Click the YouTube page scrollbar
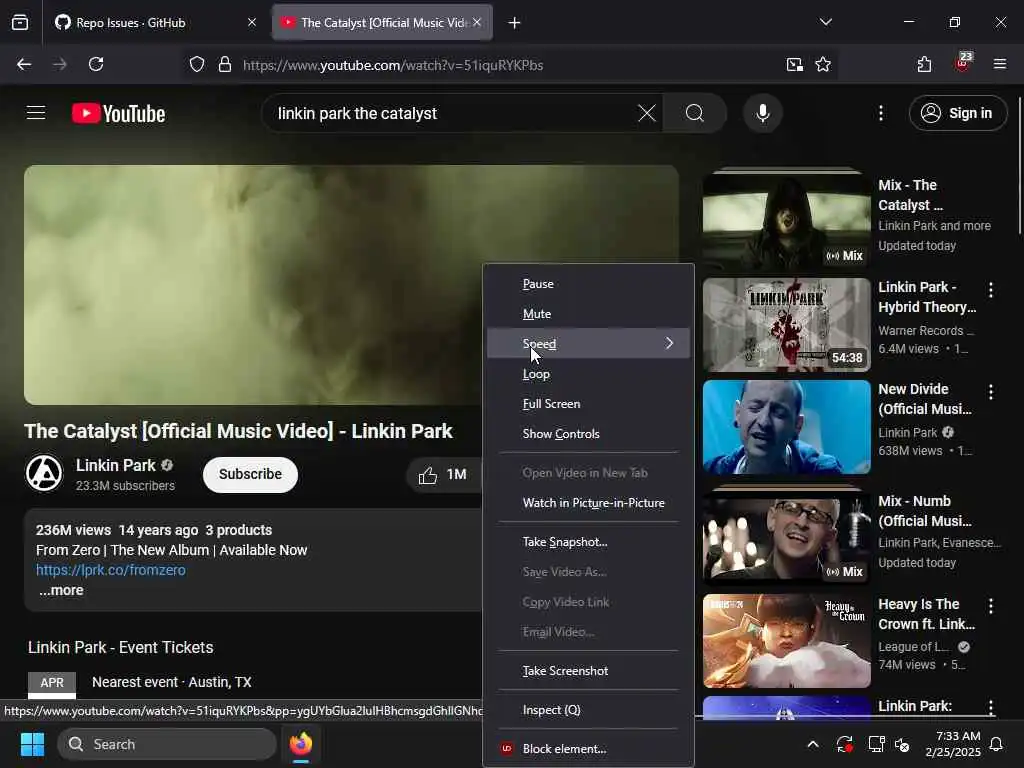 1019,166
